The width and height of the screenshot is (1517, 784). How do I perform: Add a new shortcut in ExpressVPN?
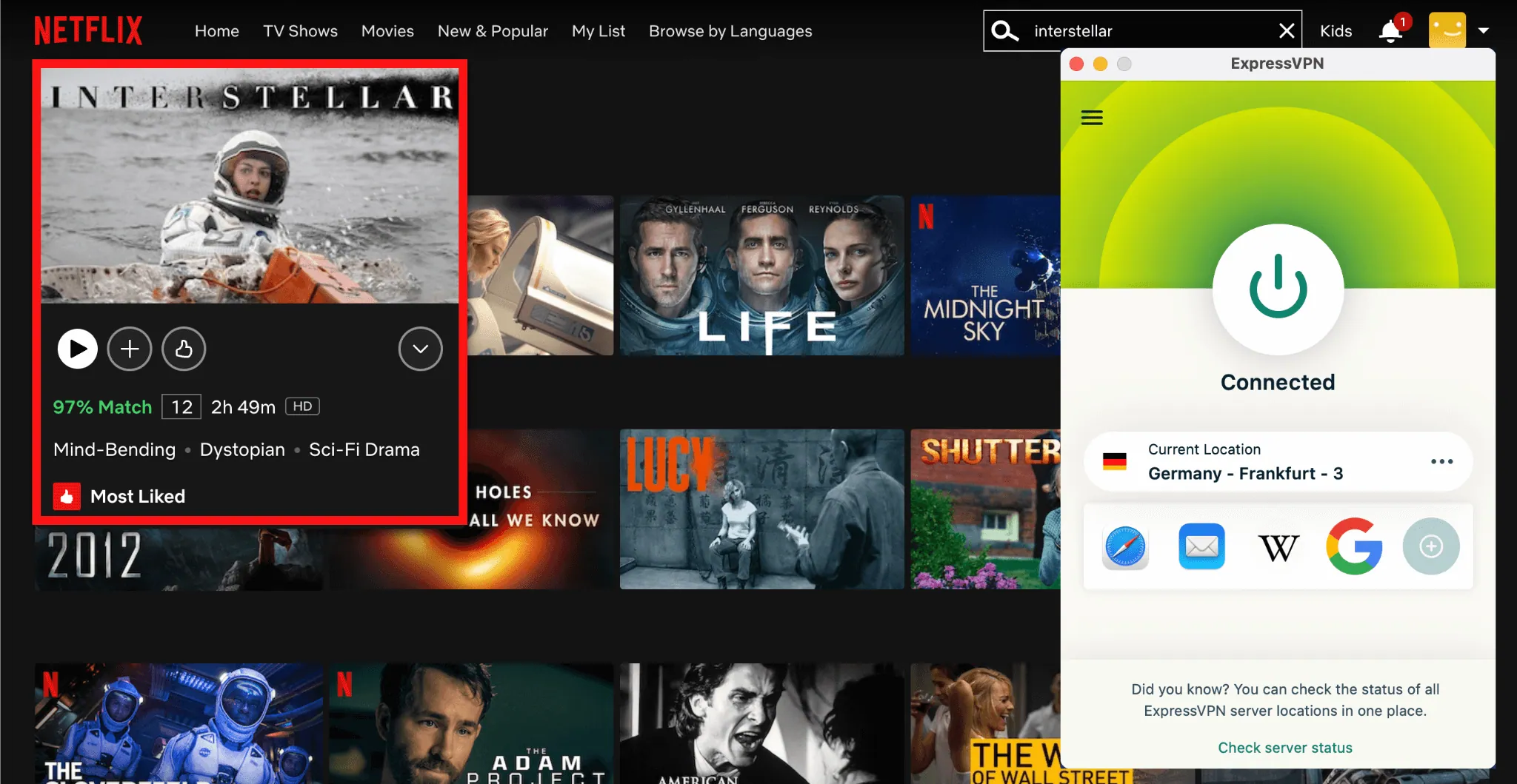tap(1431, 546)
